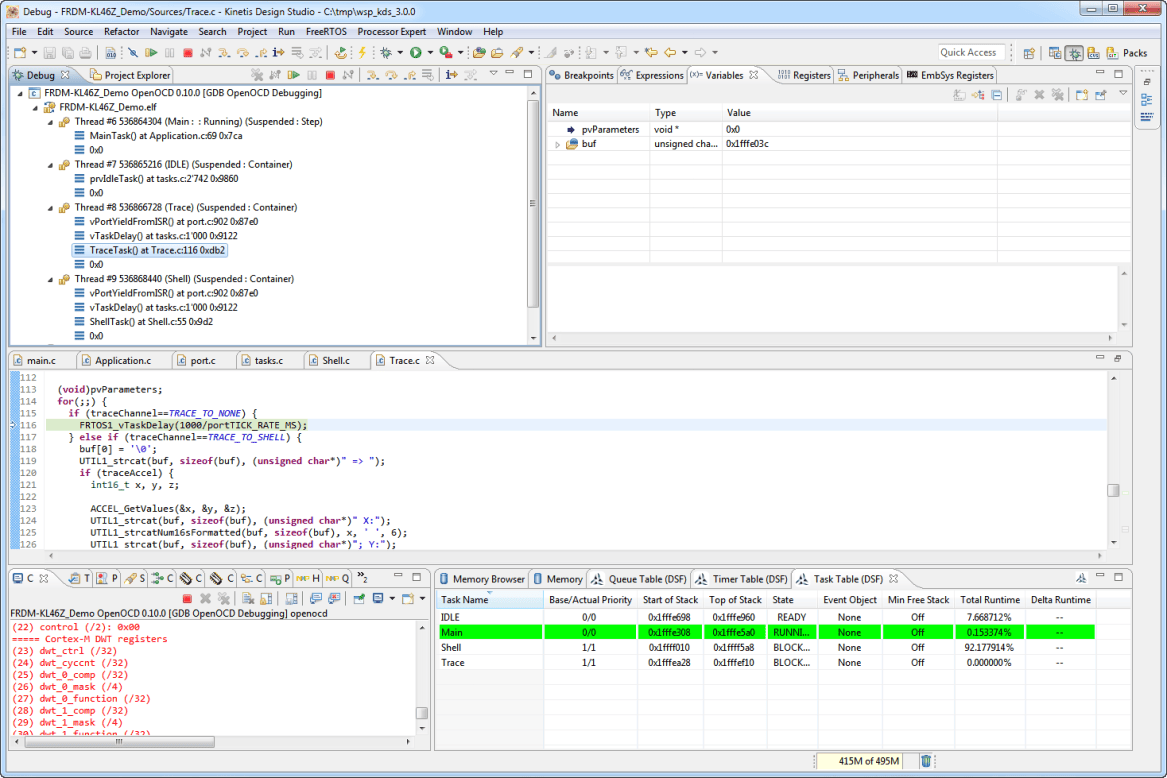
Task: Click the bug Debug launch icon in toolbar
Action: 386,53
